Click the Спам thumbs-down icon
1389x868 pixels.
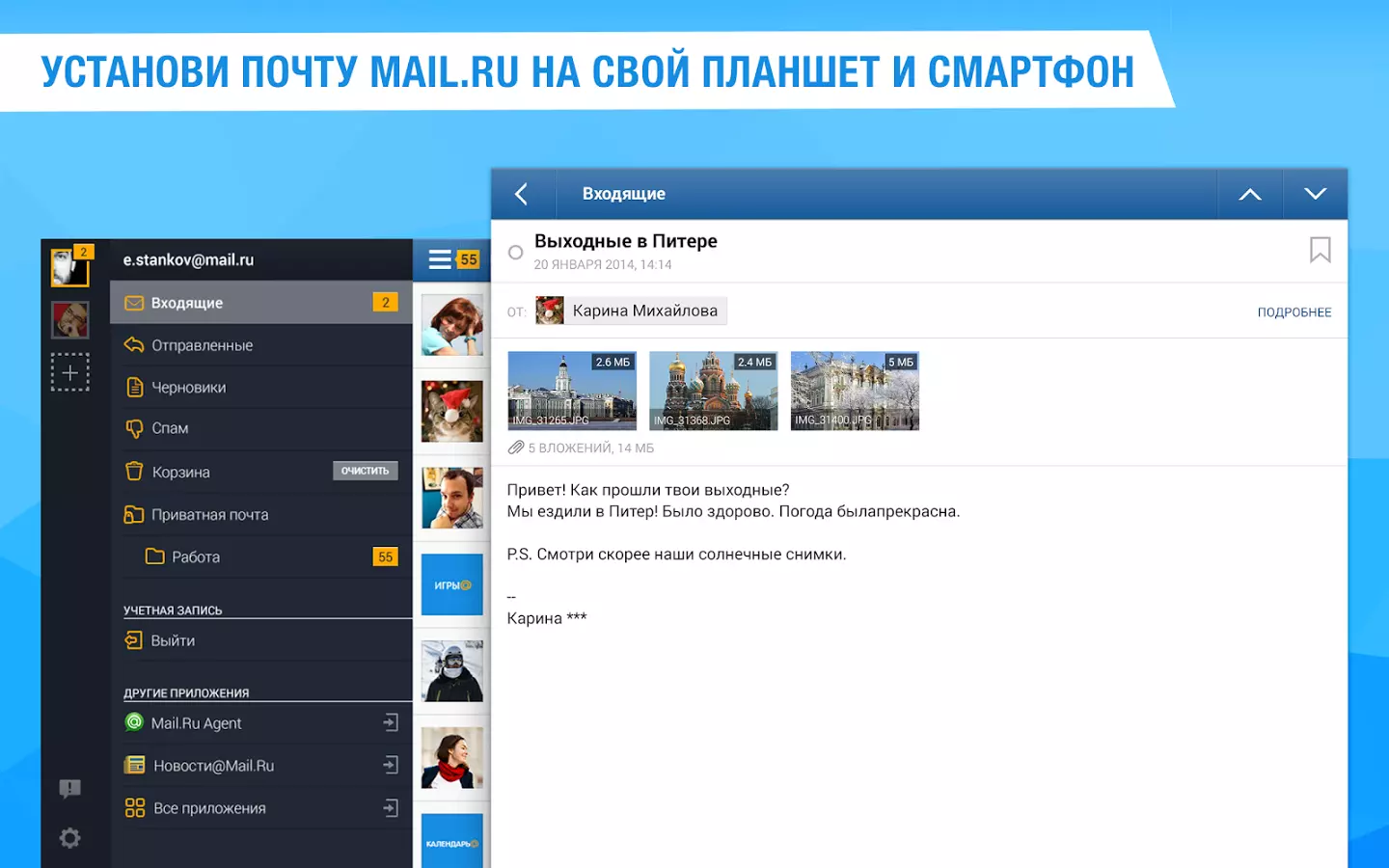[134, 428]
